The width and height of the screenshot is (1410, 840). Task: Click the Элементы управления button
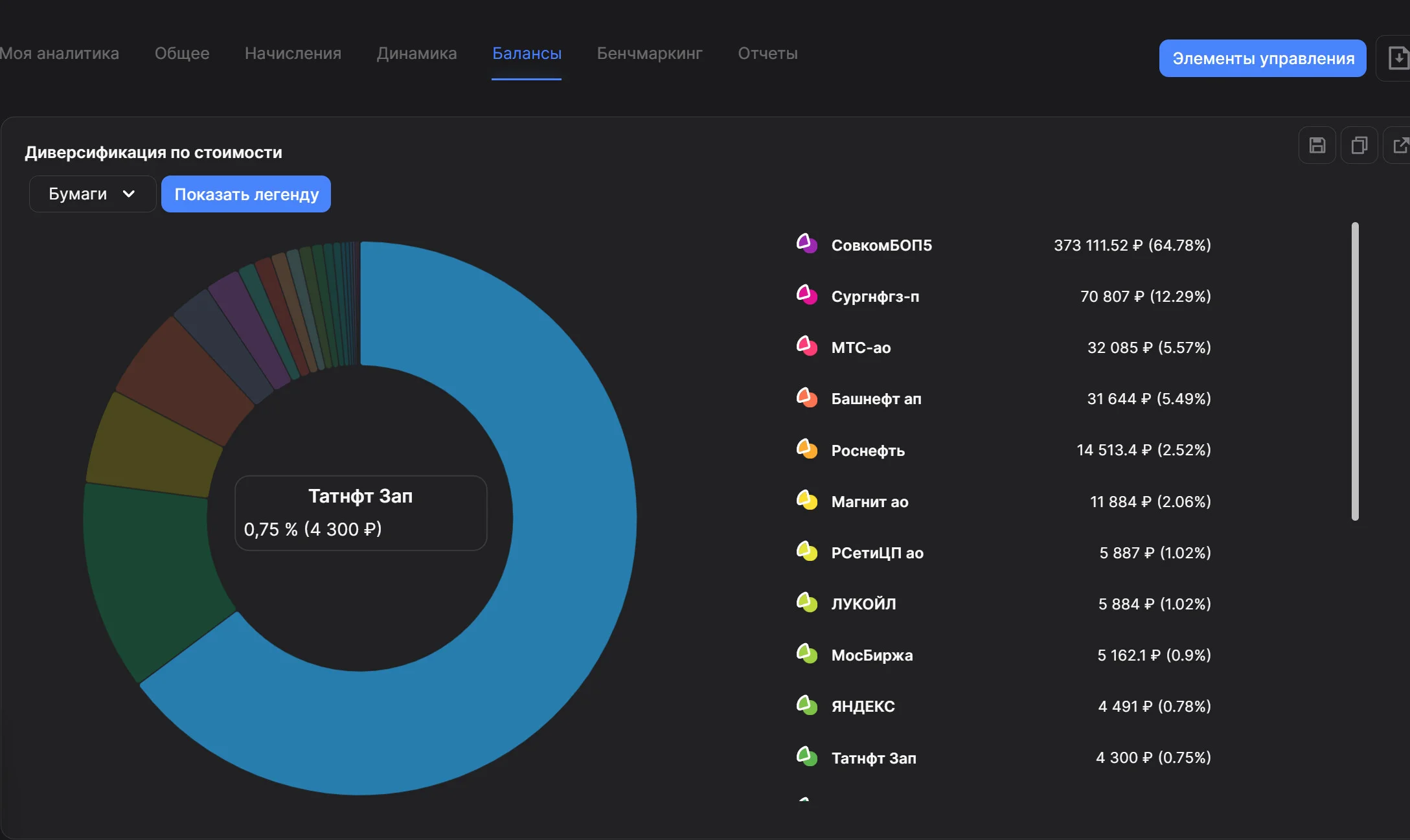(x=1262, y=58)
